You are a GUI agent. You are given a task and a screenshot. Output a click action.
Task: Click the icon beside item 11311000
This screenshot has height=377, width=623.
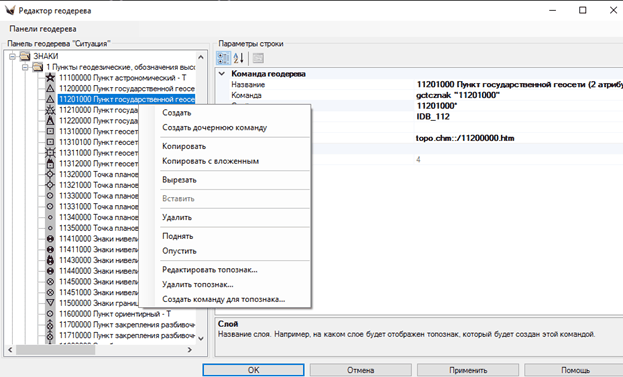point(50,153)
